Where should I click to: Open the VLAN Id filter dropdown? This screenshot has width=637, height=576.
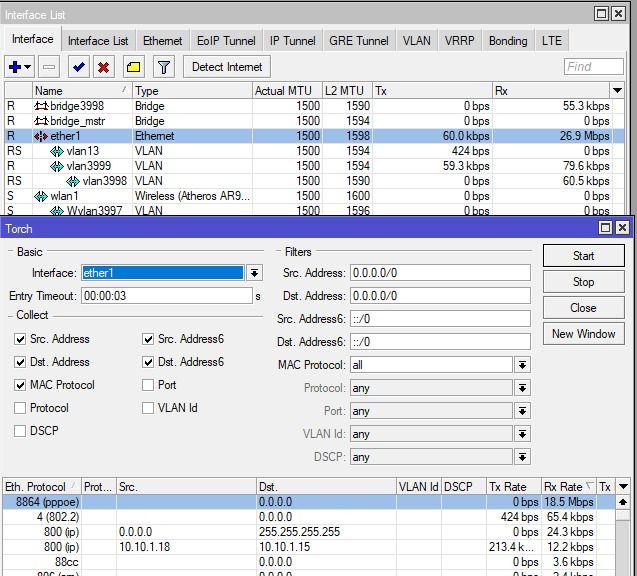(x=522, y=434)
